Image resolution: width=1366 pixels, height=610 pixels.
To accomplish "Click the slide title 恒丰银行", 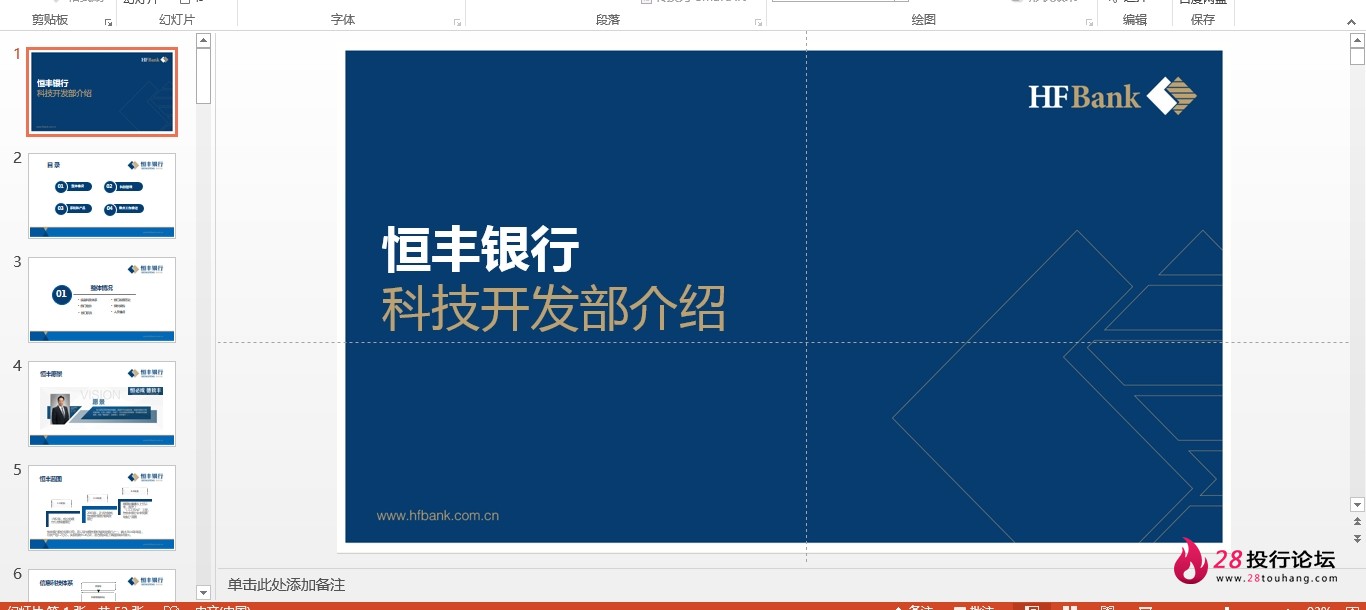I will tap(481, 250).
